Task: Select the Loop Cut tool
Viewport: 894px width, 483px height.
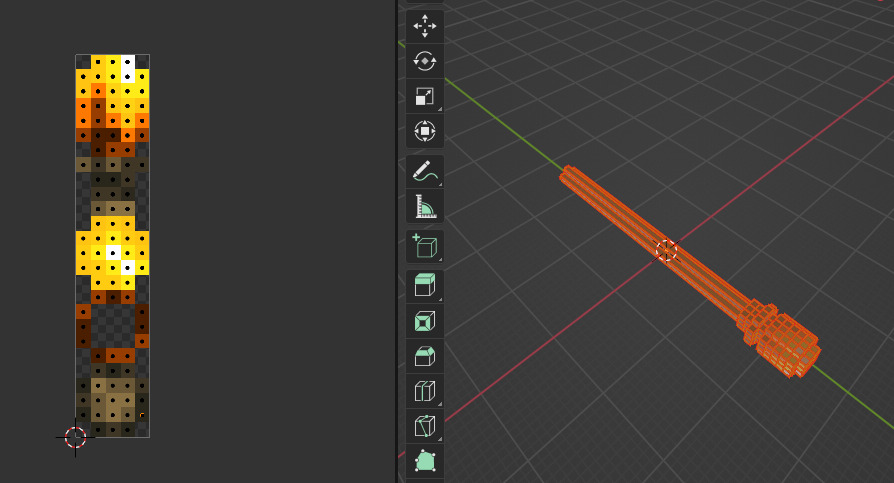Action: [x=425, y=391]
